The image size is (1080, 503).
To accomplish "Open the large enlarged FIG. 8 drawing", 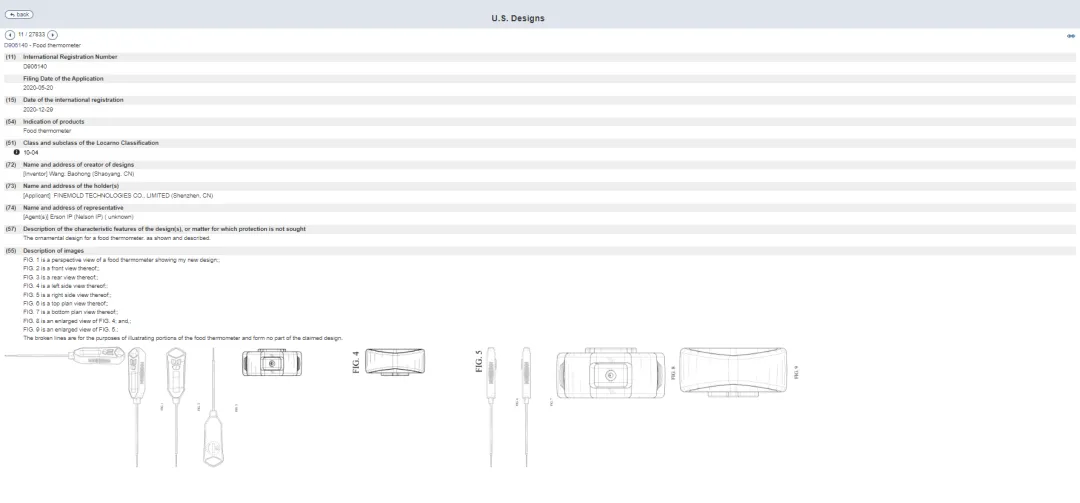I will (x=610, y=375).
